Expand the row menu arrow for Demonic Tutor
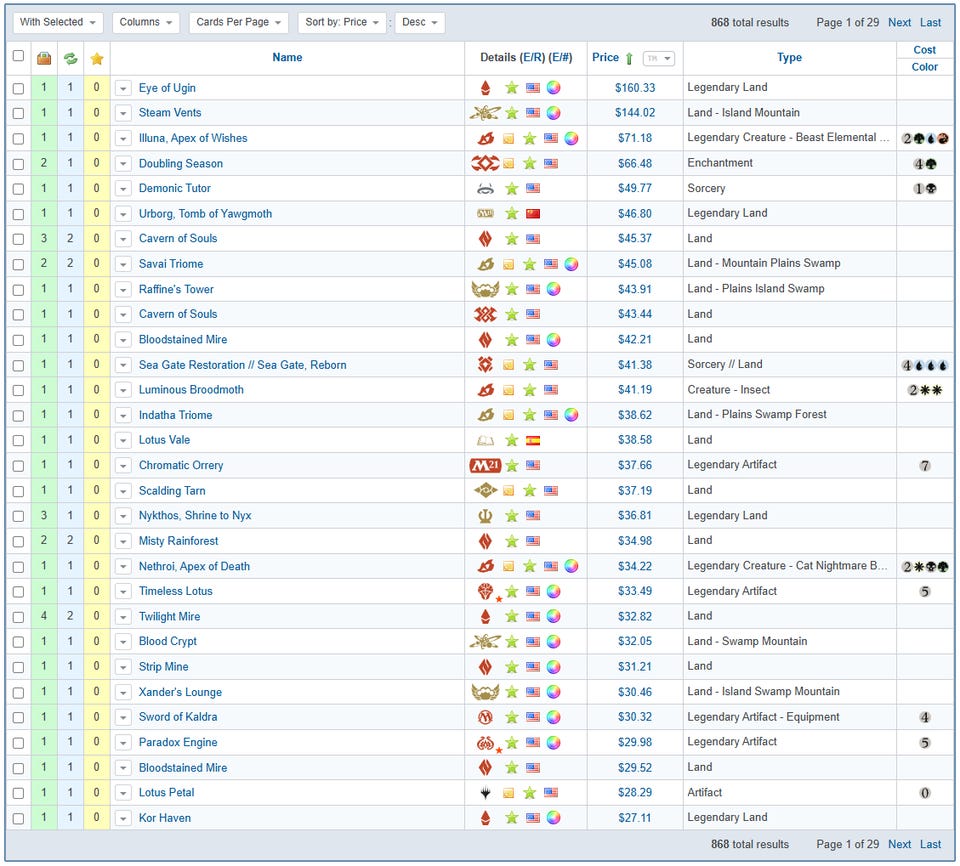The width and height of the screenshot is (960, 866). [x=123, y=189]
